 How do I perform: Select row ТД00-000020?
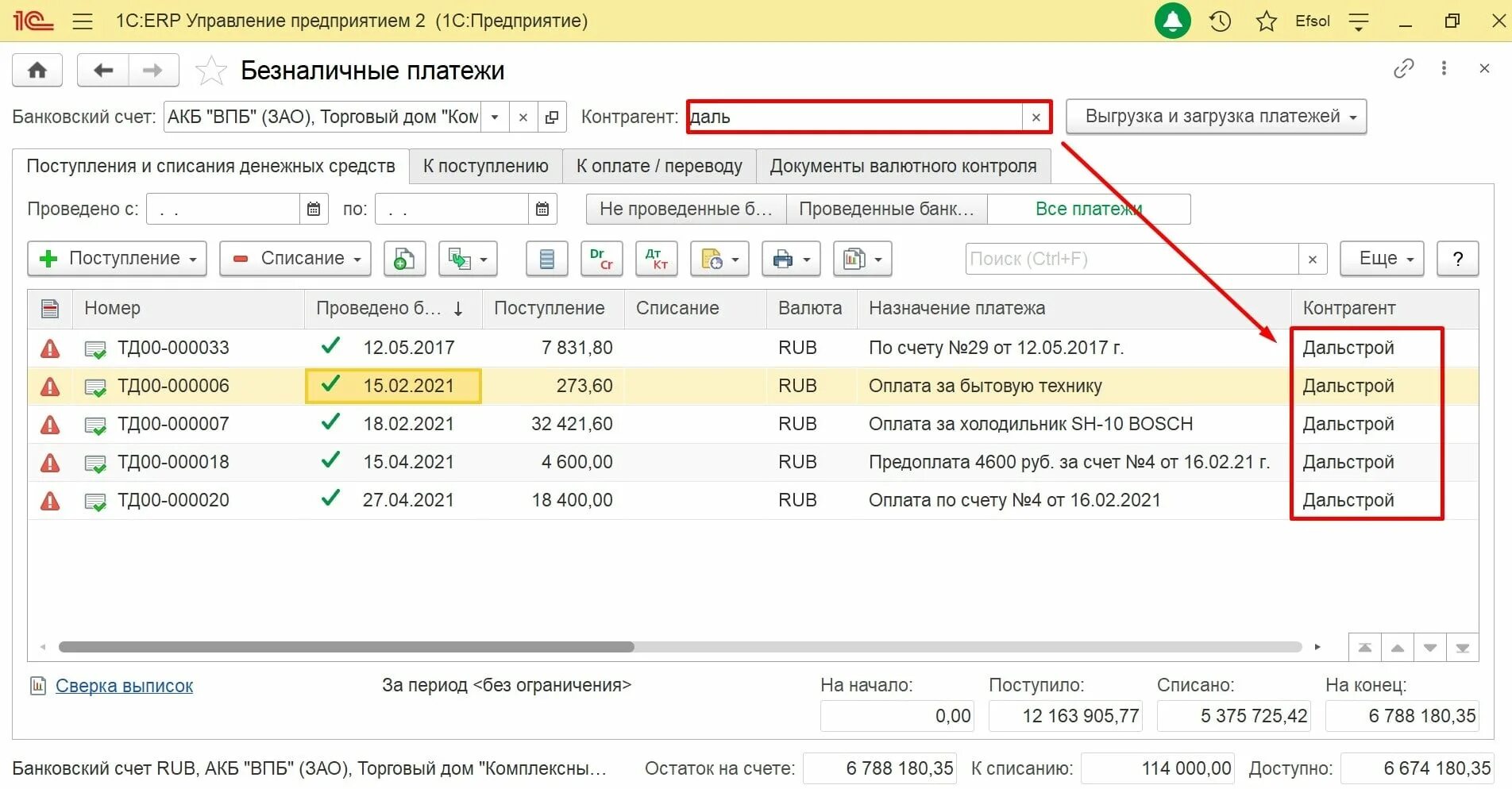(x=753, y=500)
